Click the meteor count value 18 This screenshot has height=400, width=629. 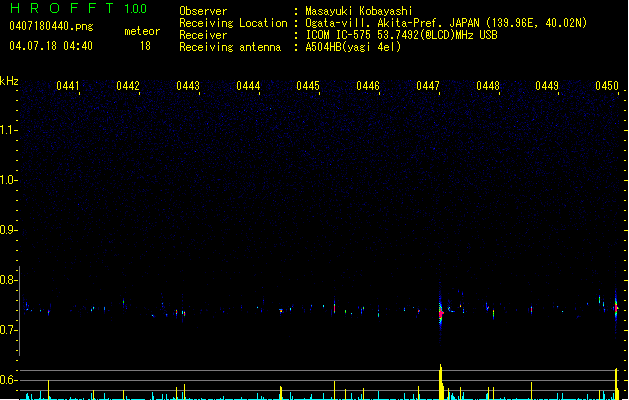(x=145, y=46)
